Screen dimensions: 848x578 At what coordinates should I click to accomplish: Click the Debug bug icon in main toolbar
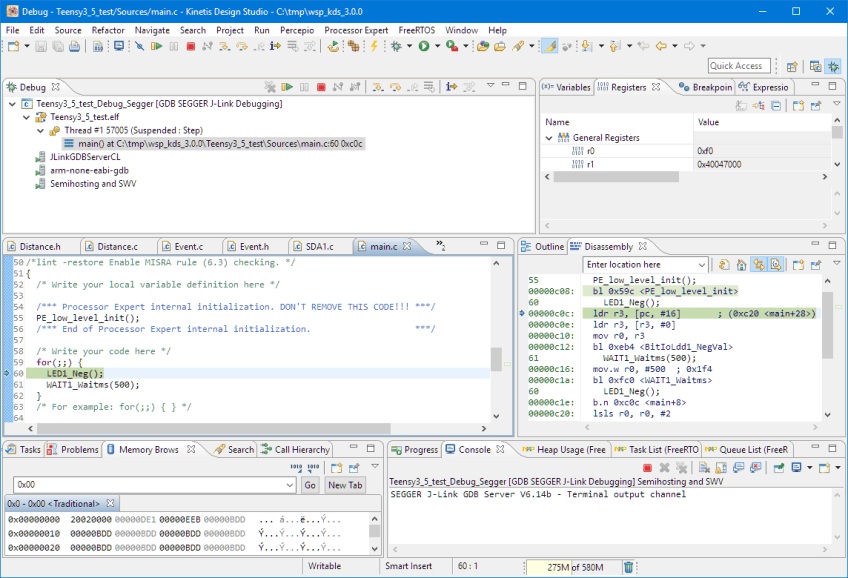pos(396,46)
